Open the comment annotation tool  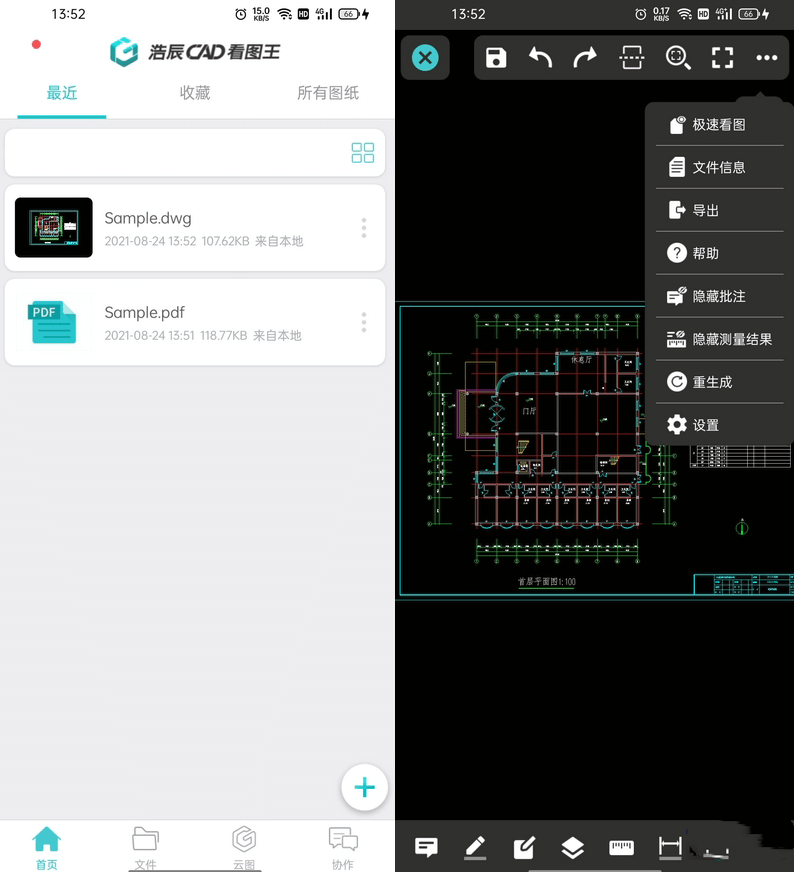(x=426, y=848)
